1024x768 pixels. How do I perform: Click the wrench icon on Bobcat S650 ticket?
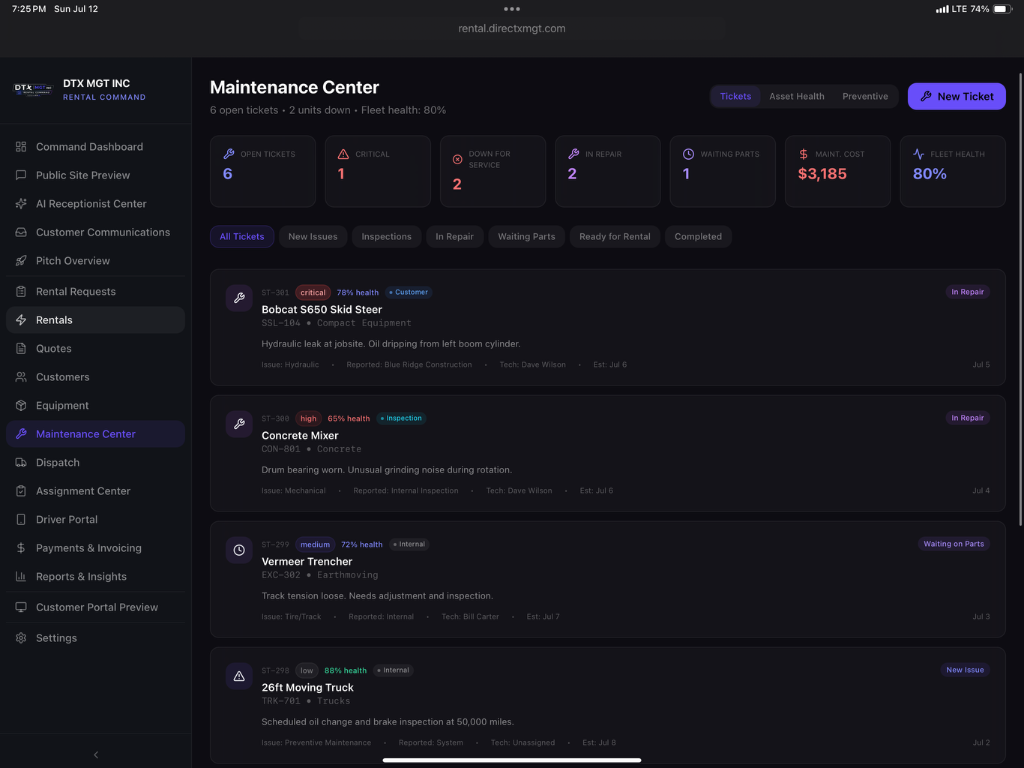239,298
